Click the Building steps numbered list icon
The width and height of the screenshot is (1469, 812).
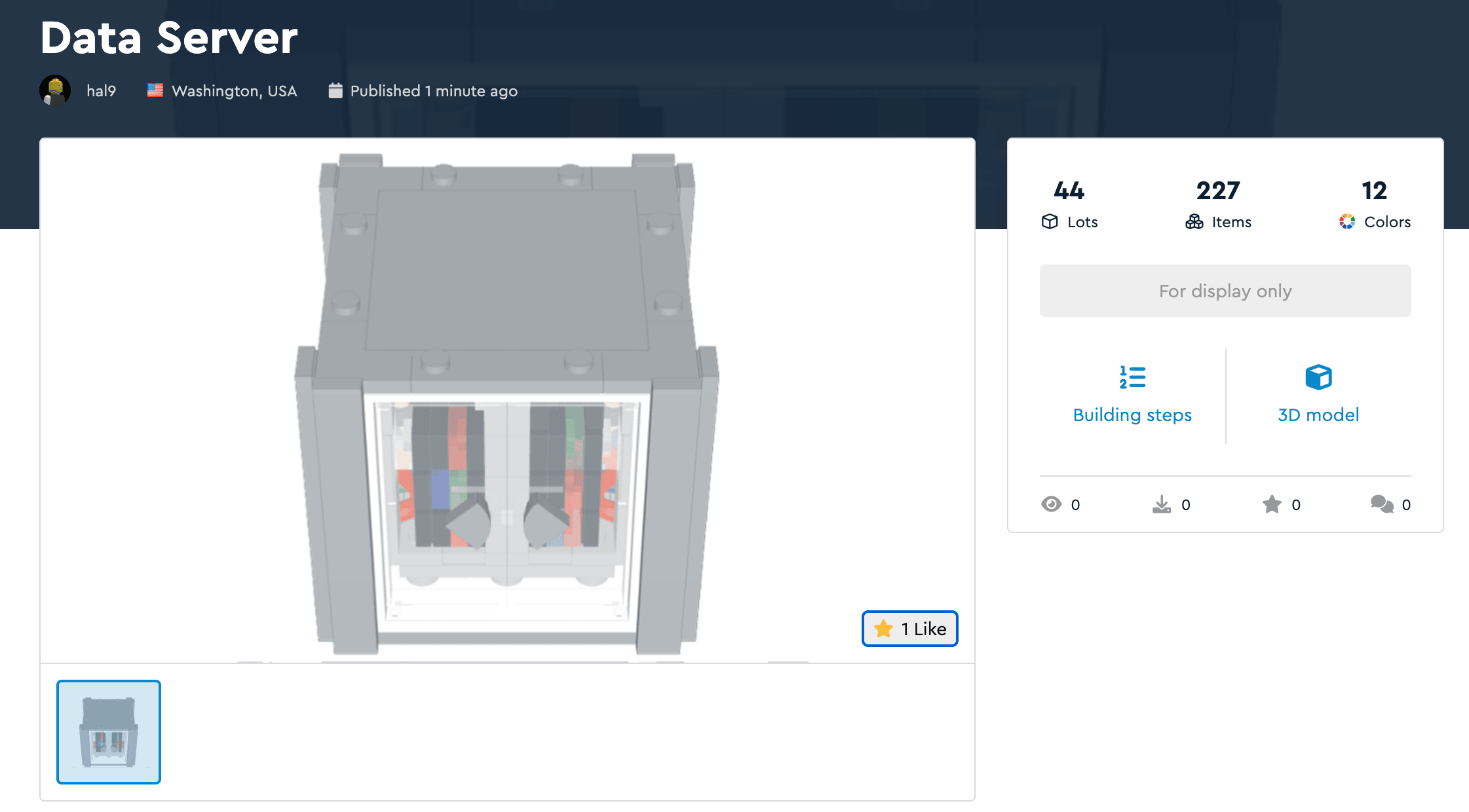point(1132,377)
